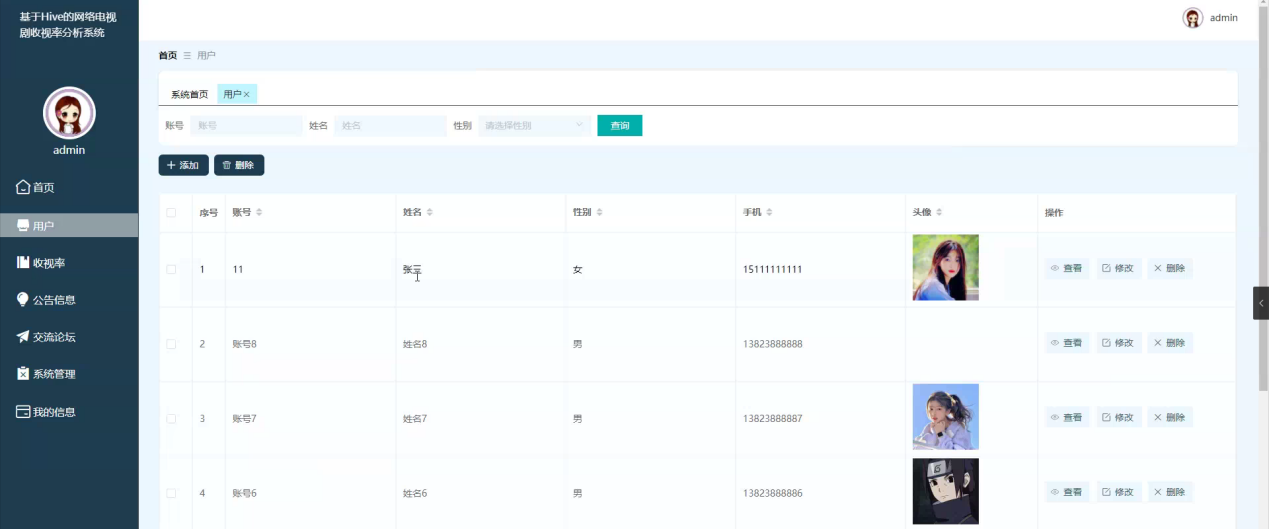The image size is (1269, 529).
Task: Click 删除 for 账号6 row
Action: pyautogui.click(x=1169, y=492)
